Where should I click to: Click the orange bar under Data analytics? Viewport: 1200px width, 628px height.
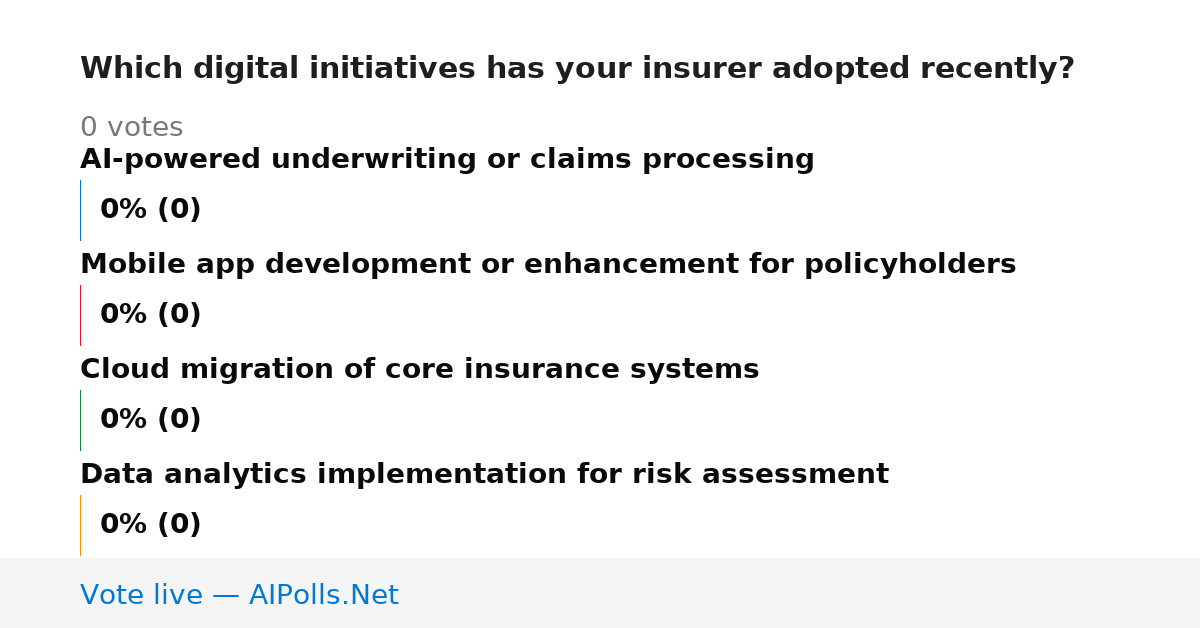pyautogui.click(x=80, y=525)
